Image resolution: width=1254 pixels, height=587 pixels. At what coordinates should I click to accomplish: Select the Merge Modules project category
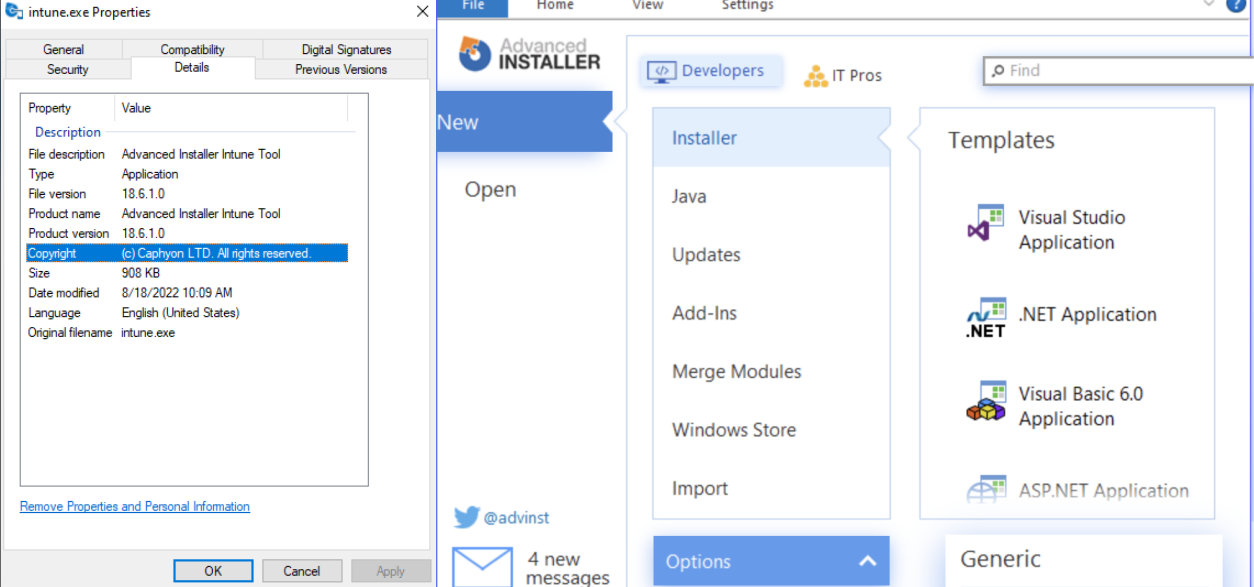(x=771, y=371)
